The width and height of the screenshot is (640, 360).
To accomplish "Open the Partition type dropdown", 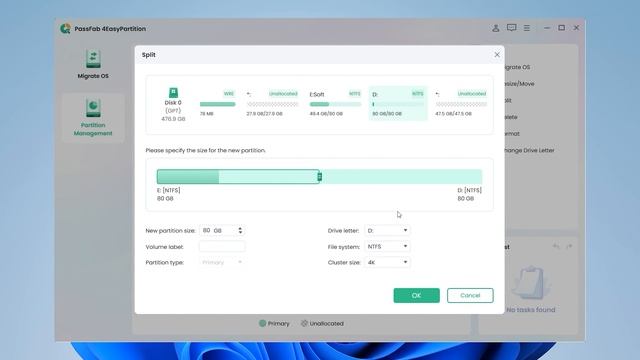I will point(222,262).
